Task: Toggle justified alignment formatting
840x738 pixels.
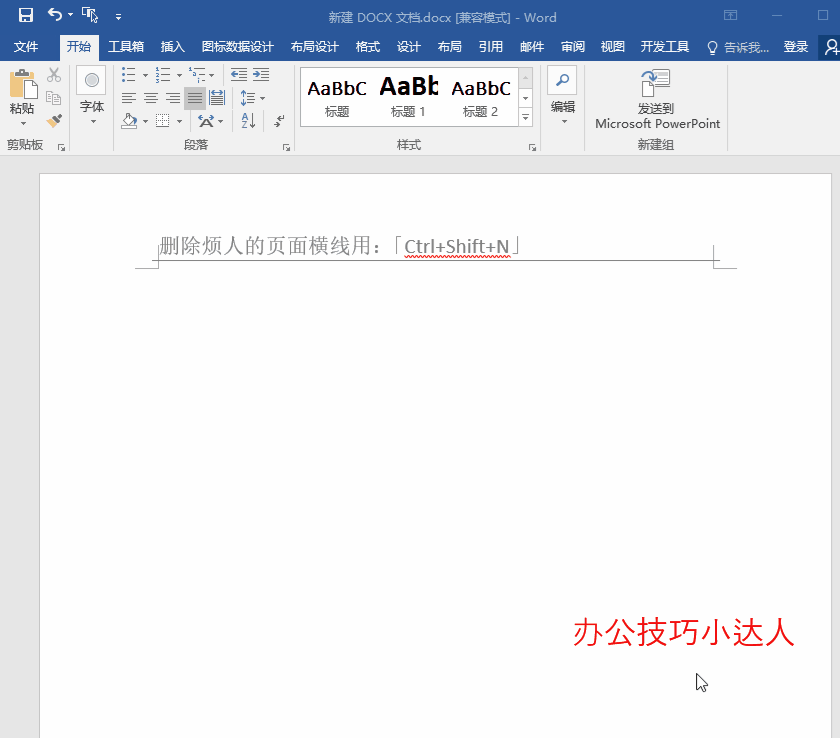Action: [x=193, y=97]
